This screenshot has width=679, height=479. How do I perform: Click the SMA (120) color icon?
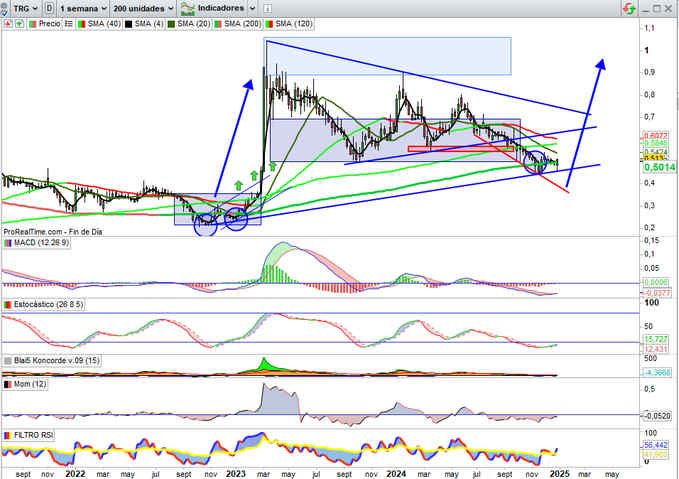(x=269, y=24)
